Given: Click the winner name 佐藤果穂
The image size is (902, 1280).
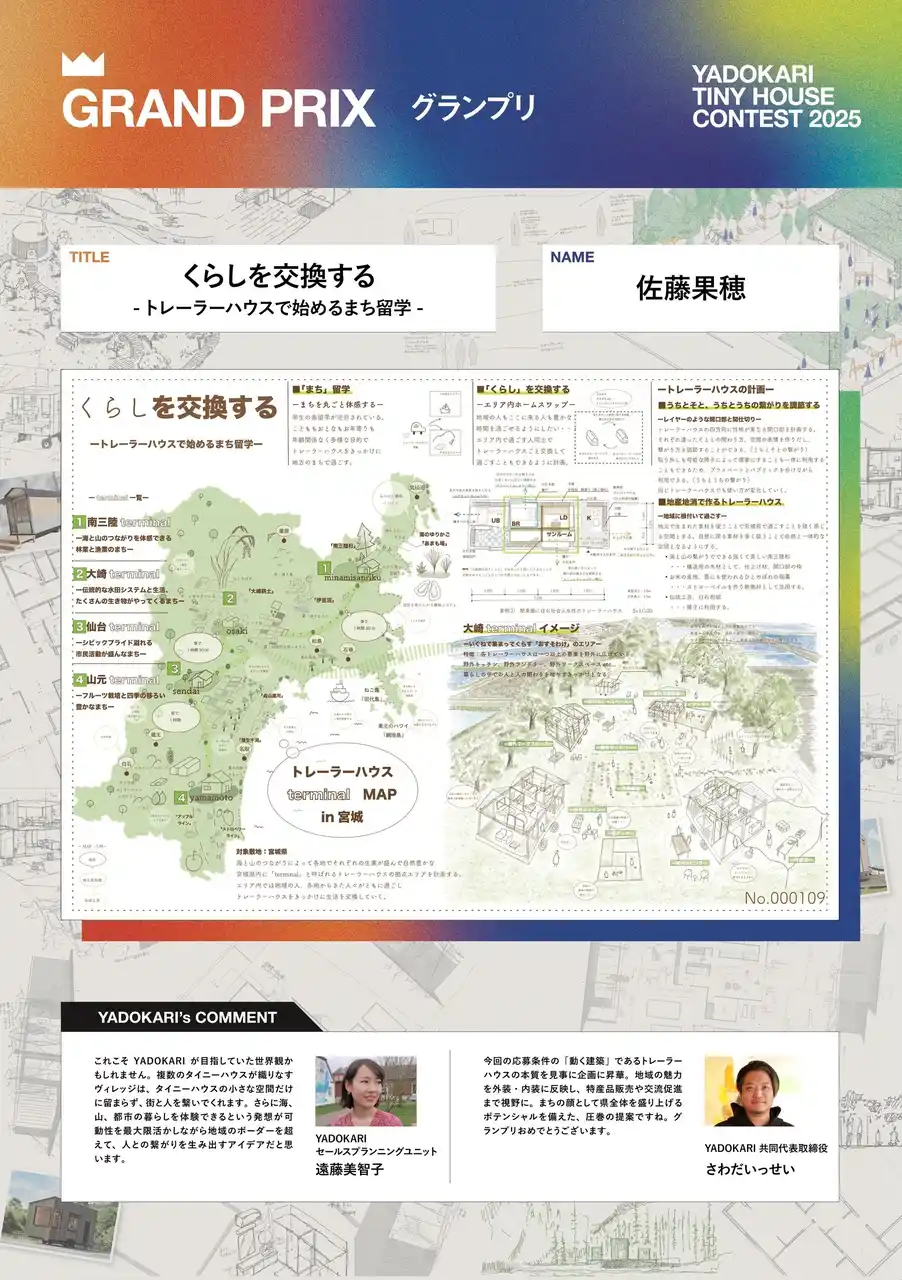Looking at the screenshot, I should pyautogui.click(x=690, y=288).
